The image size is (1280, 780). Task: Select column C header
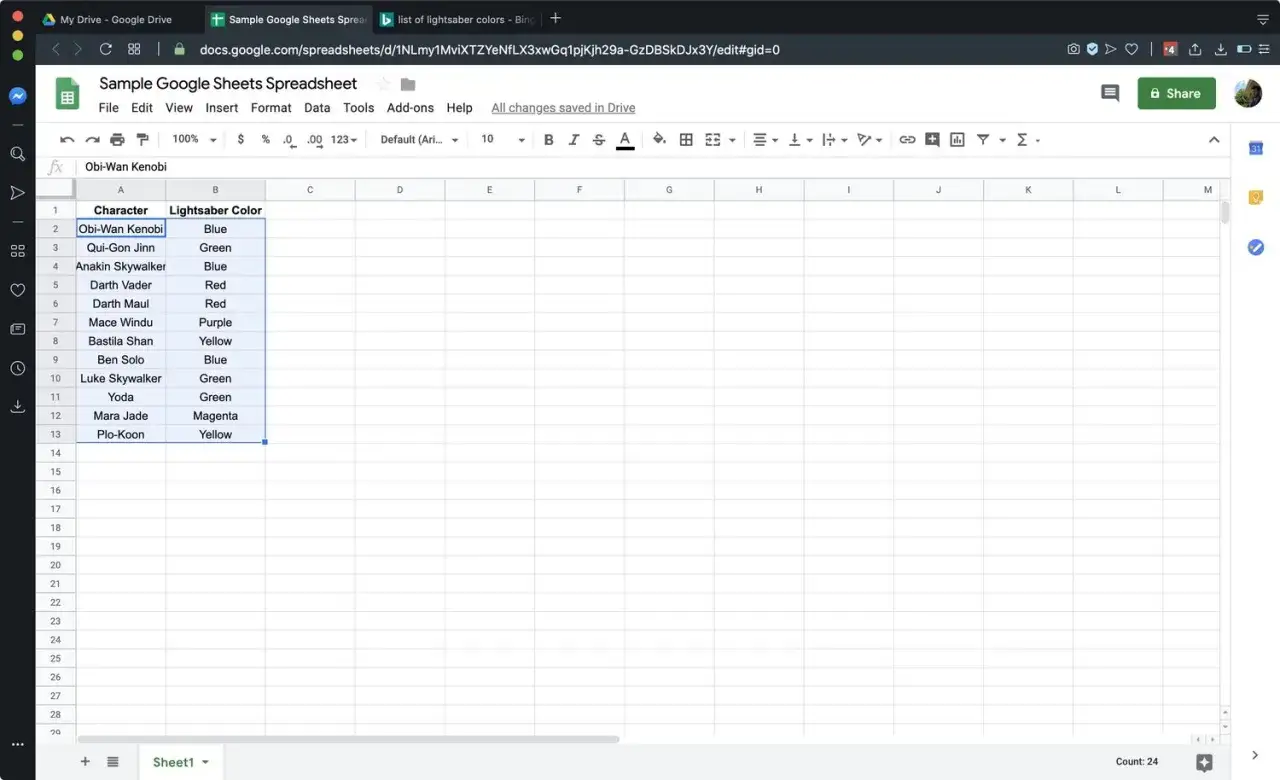tap(310, 190)
